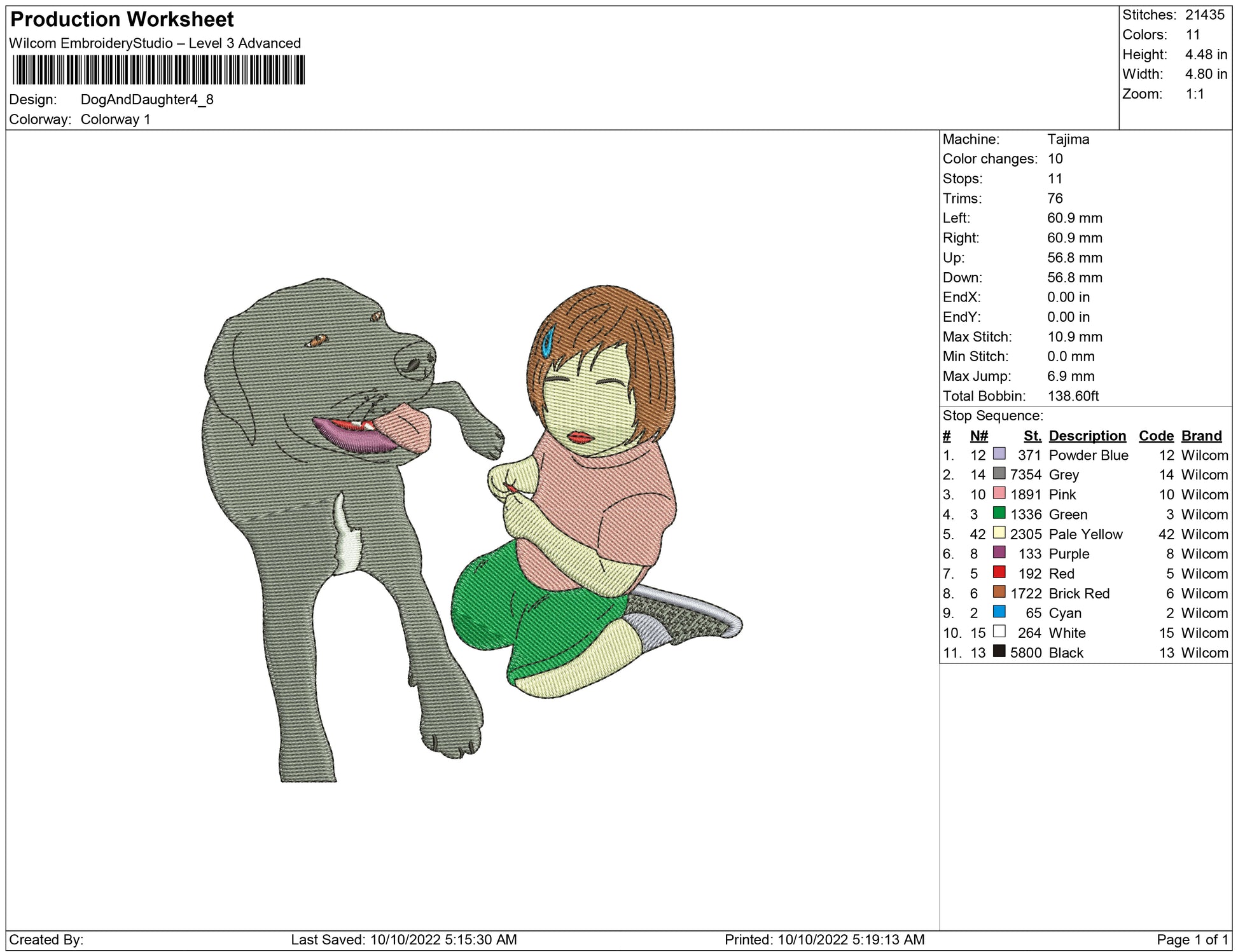Click the DogAndDaughter4_8 design name
1238x952 pixels.
(147, 100)
